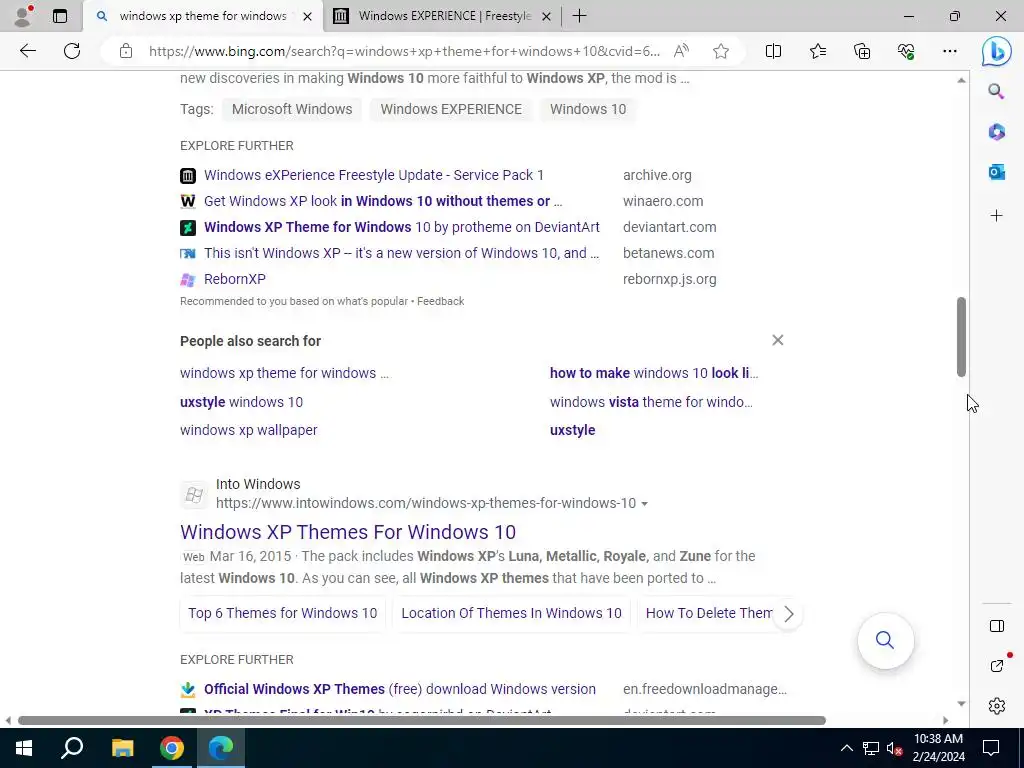The image size is (1024, 768).
Task: Click the address bar URL field
Action: pos(404,51)
